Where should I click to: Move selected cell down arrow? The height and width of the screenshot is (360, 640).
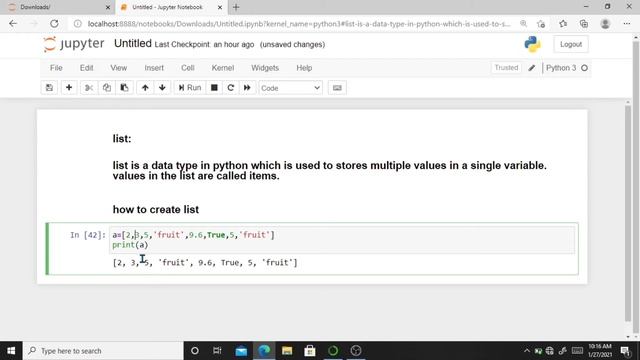(x=162, y=88)
